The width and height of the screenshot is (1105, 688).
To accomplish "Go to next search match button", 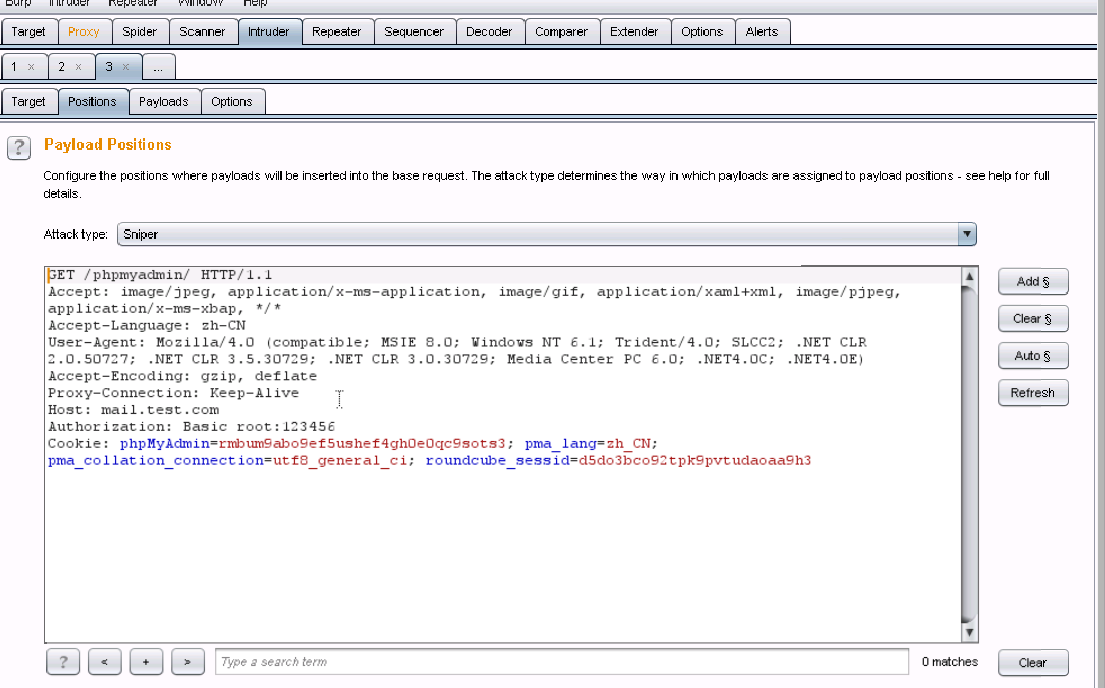I will pyautogui.click(x=187, y=662).
